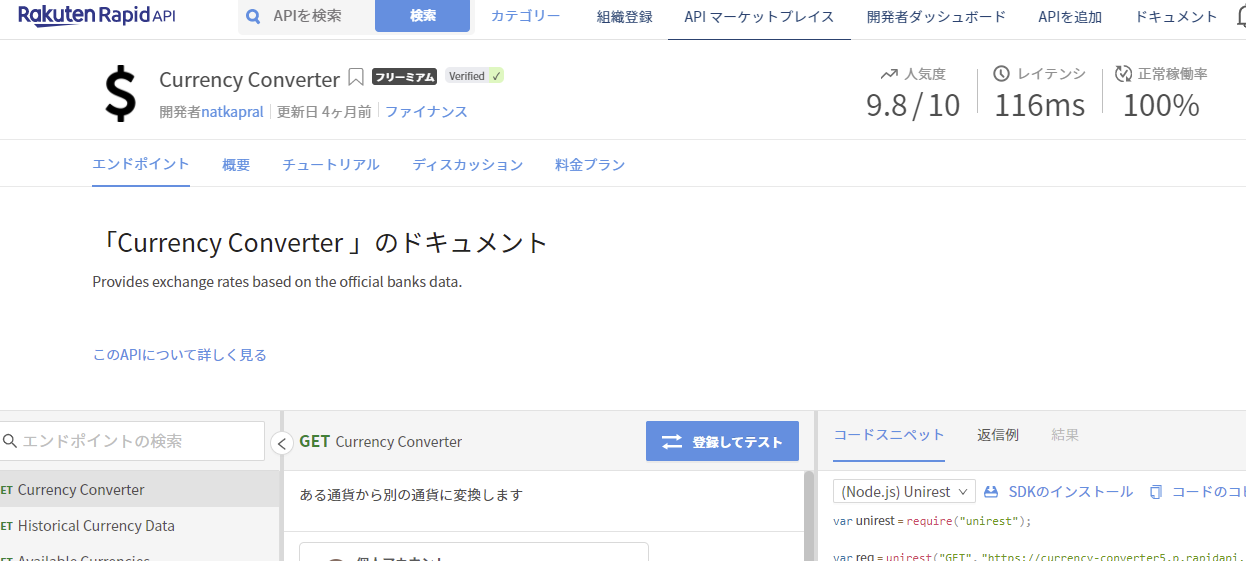Click このAPIについて詳しく見る link
The image size is (1246, 561).
point(179,355)
